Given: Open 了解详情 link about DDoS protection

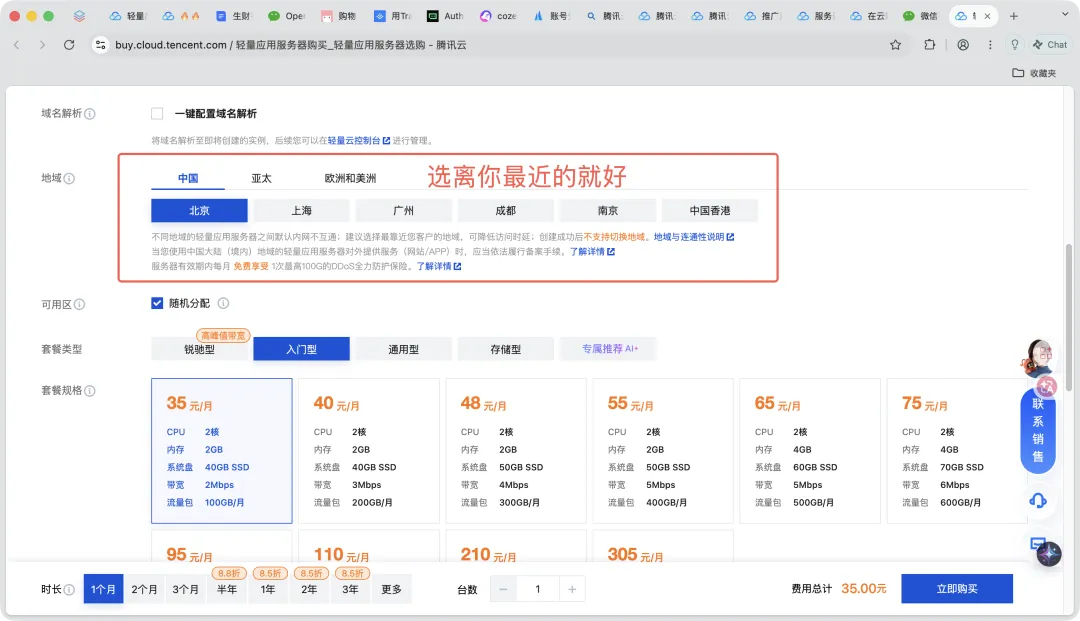Looking at the screenshot, I should click(x=439, y=266).
